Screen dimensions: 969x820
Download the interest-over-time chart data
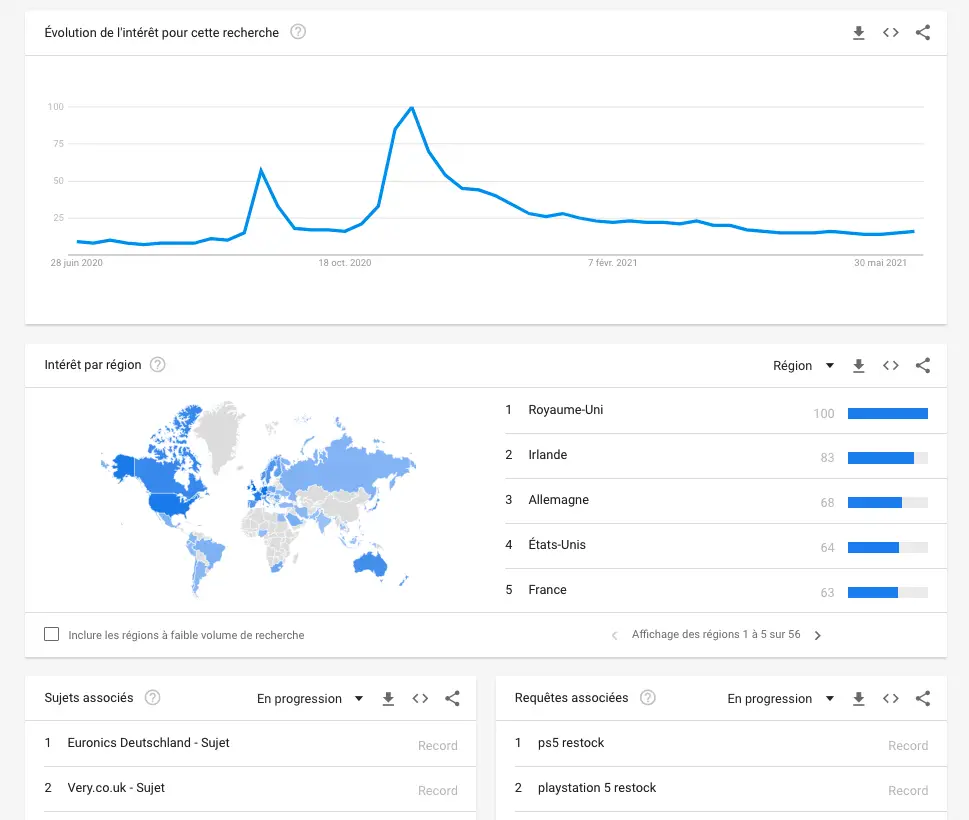[858, 33]
